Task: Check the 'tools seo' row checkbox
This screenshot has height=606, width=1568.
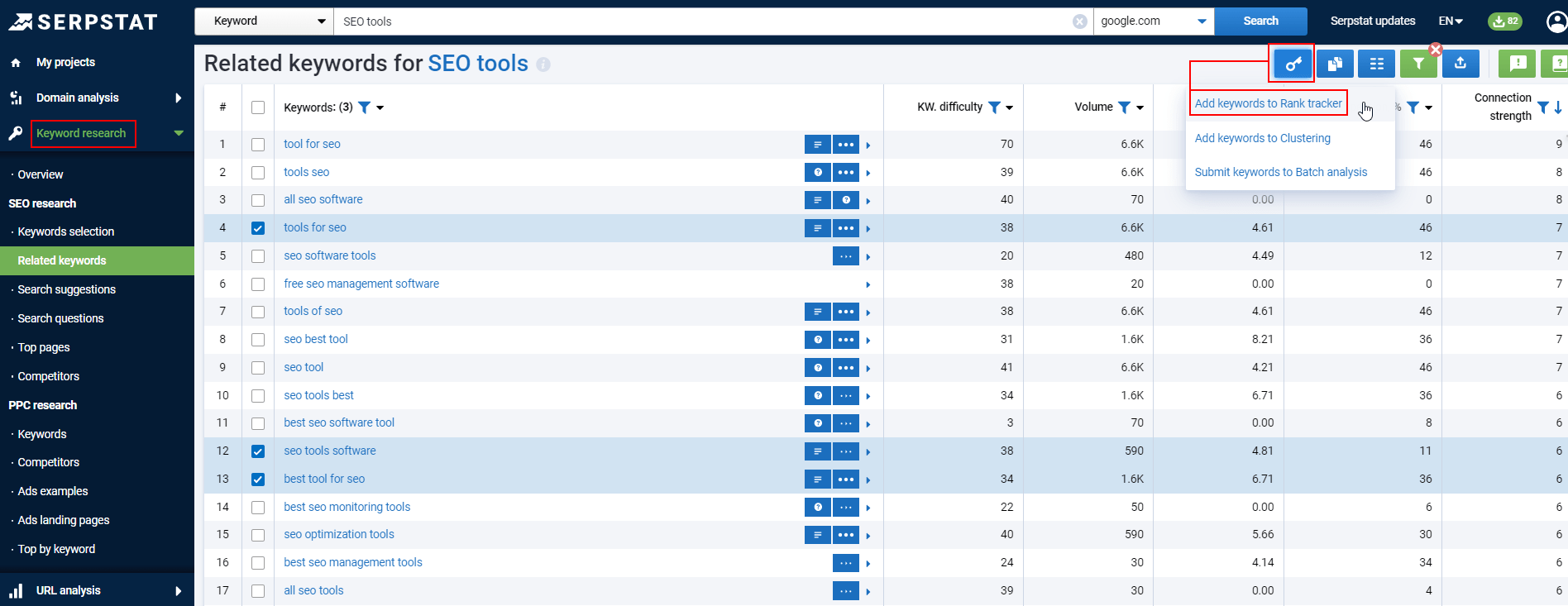Action: coord(258,173)
